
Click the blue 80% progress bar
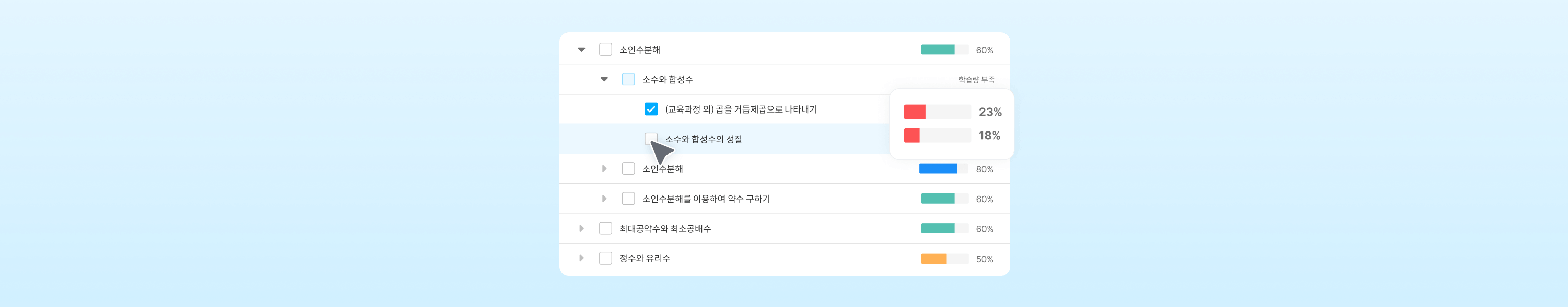(x=943, y=169)
